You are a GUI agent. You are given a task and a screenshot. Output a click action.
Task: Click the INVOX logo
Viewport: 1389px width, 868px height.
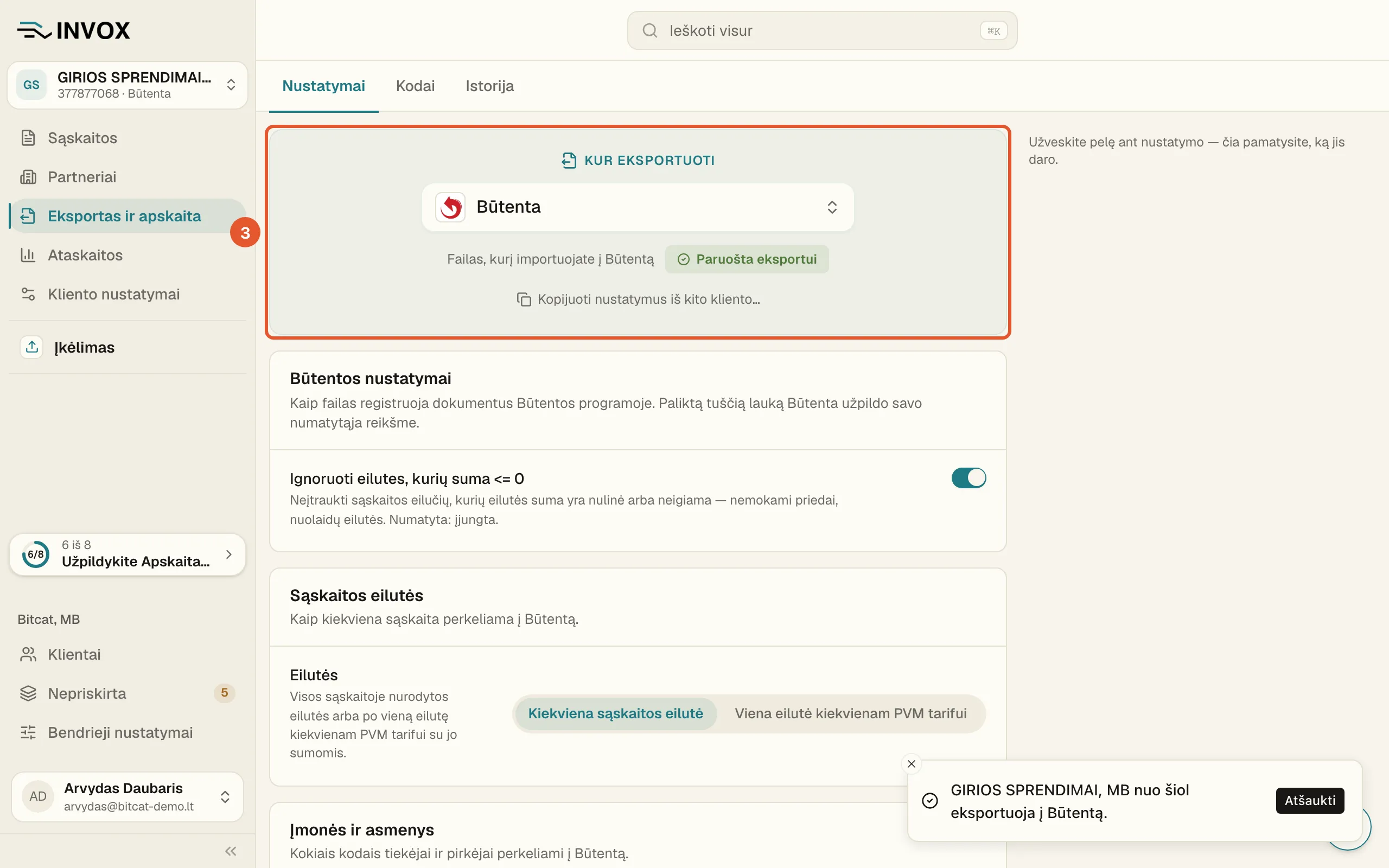tap(73, 30)
